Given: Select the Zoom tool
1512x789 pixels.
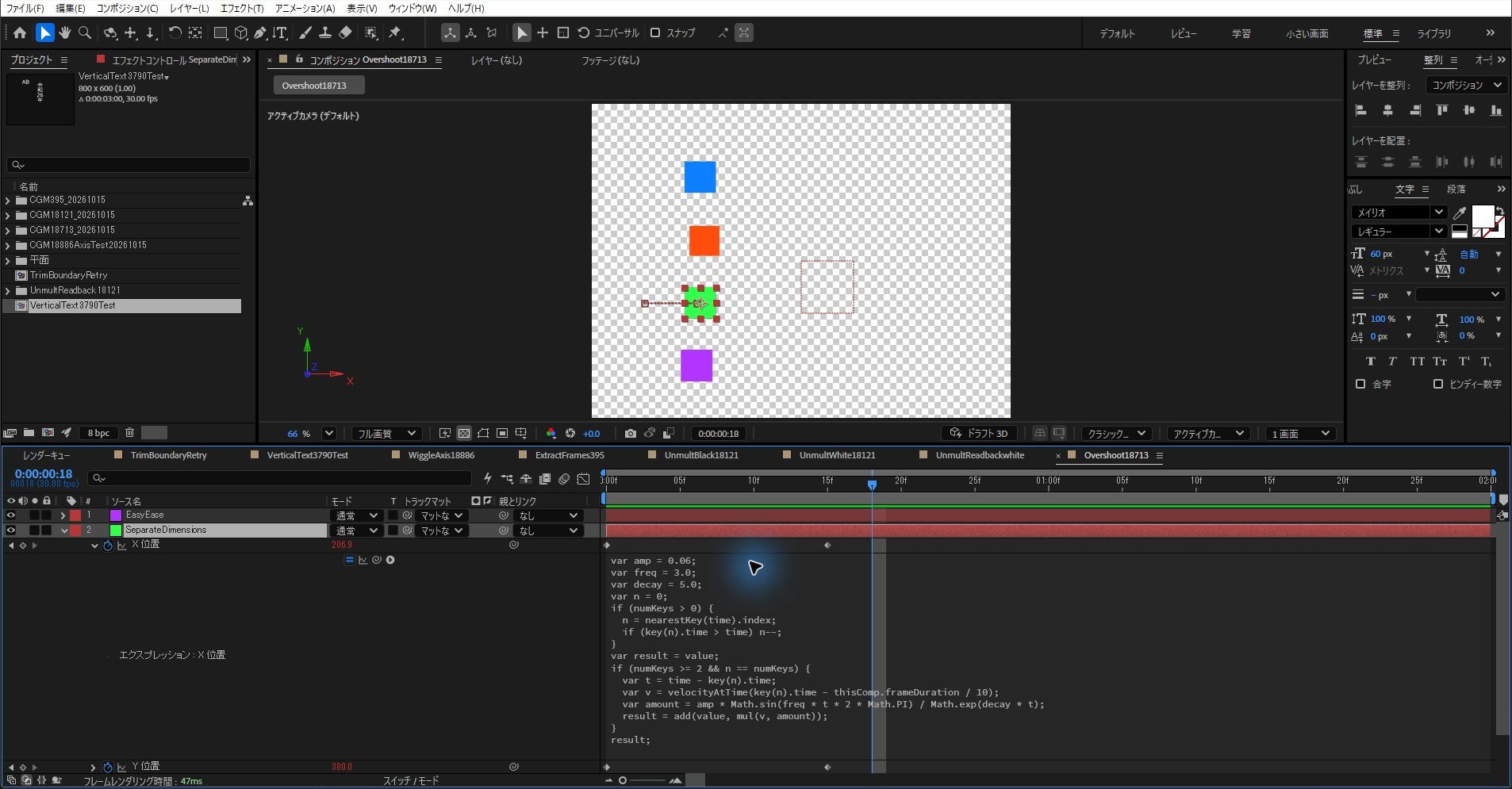Looking at the screenshot, I should click(x=85, y=33).
